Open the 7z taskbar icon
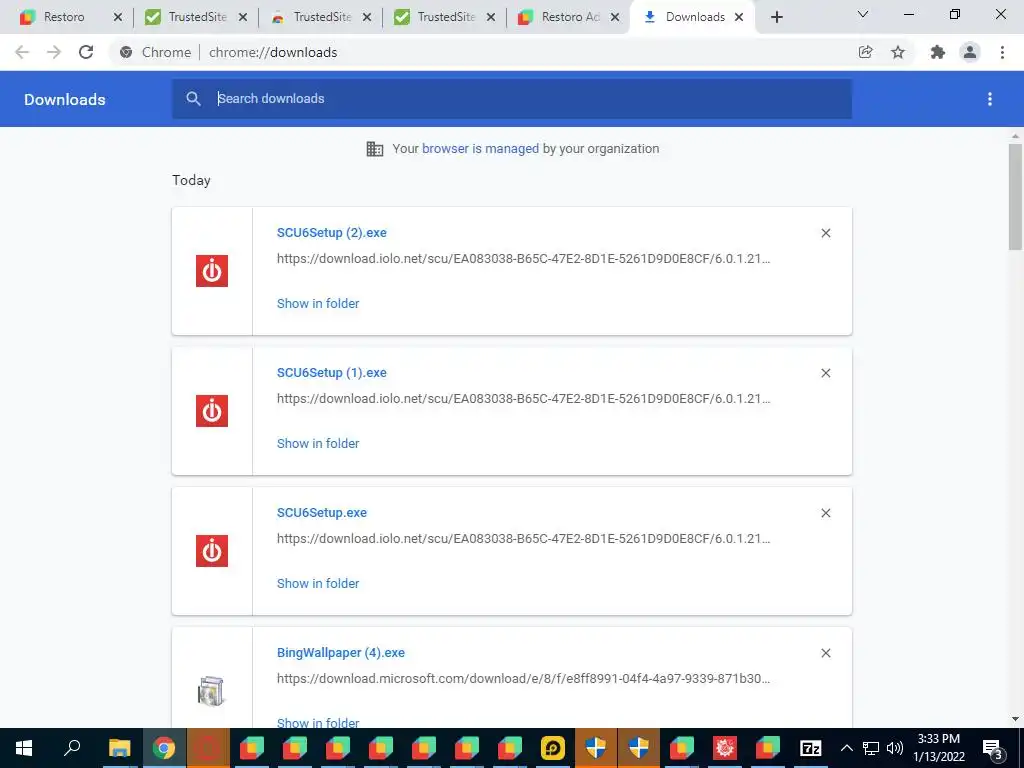1024x768 pixels. coord(810,748)
